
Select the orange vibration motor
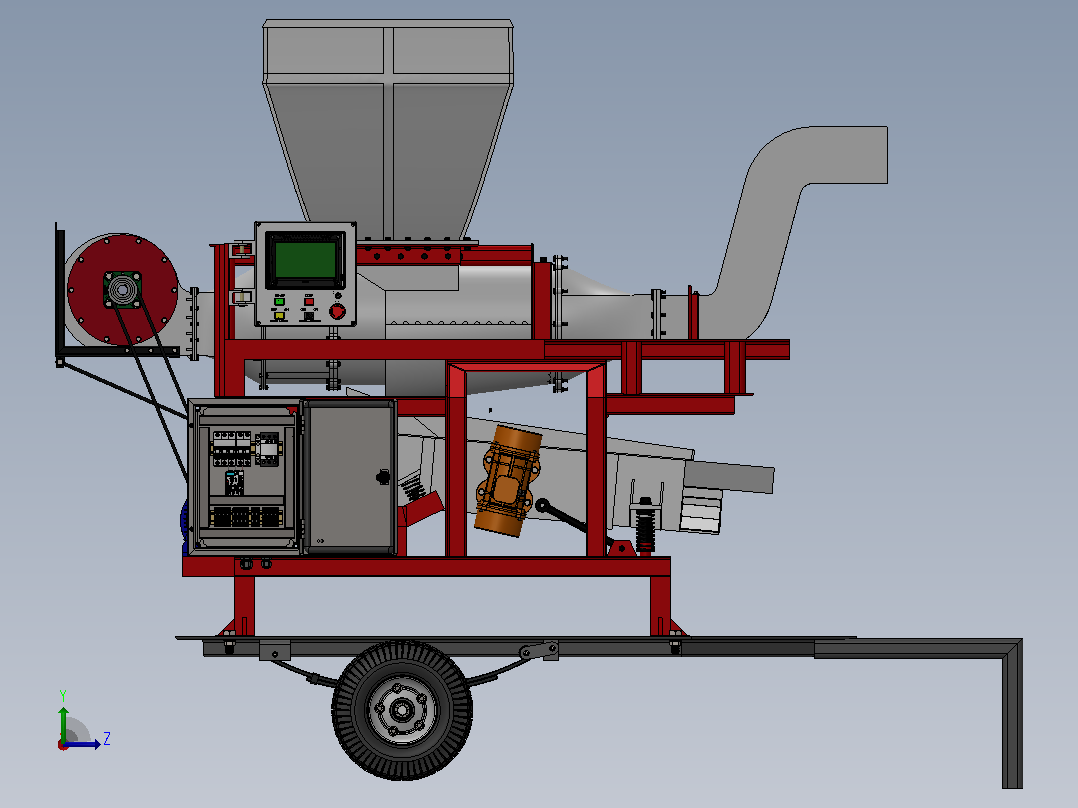pos(508,480)
